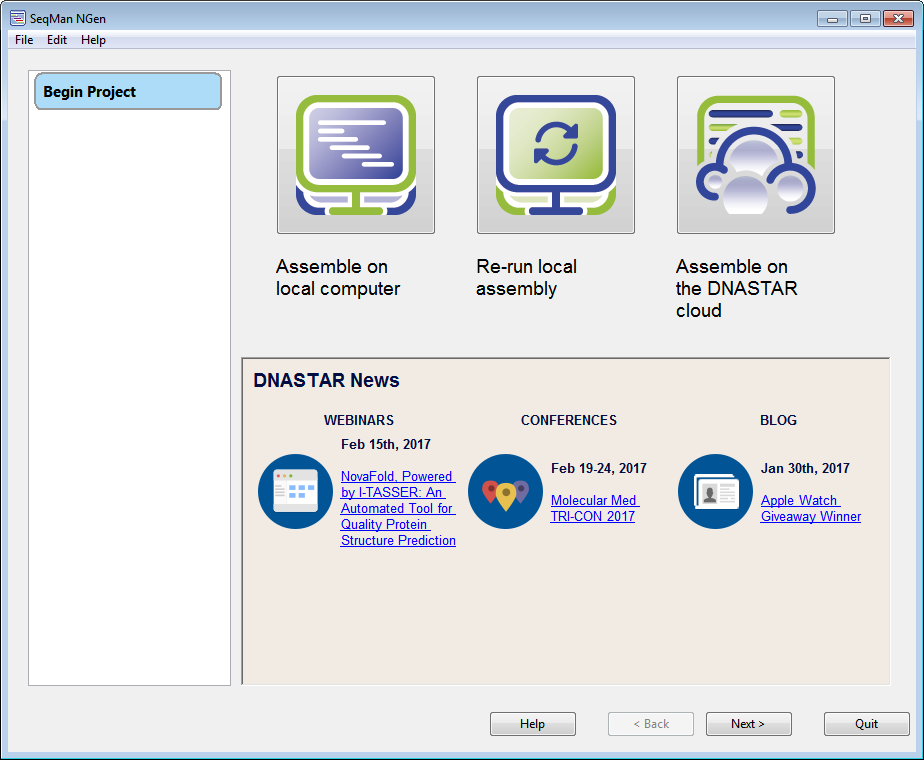Click the disabled < Back button
This screenshot has height=760, width=924.
651,724
